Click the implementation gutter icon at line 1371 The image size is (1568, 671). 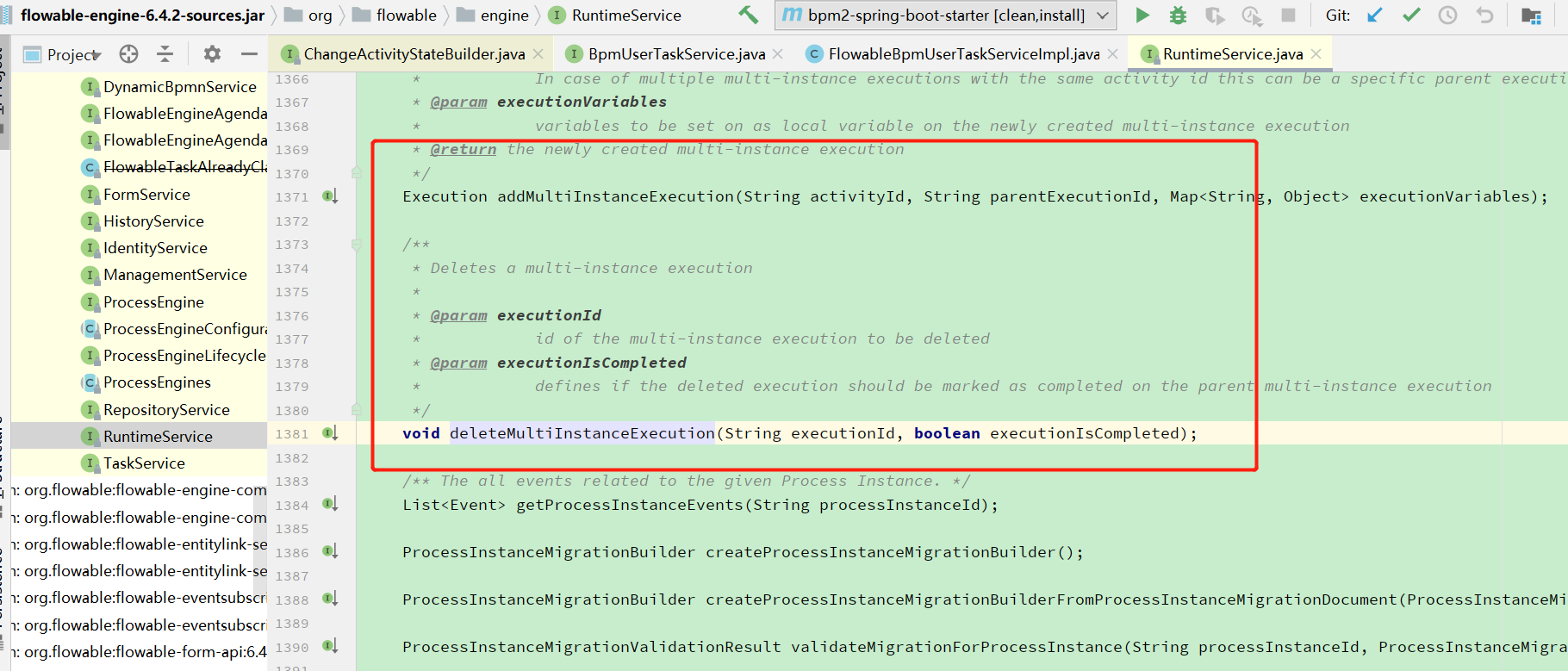pyautogui.click(x=330, y=196)
